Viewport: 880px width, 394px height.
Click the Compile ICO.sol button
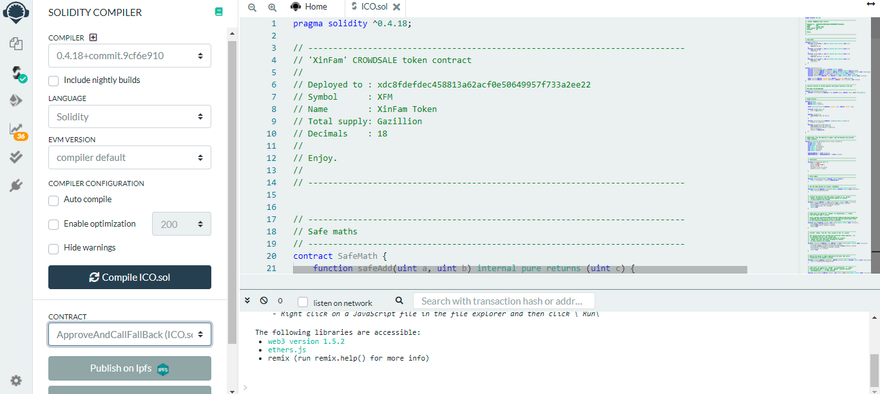130,277
